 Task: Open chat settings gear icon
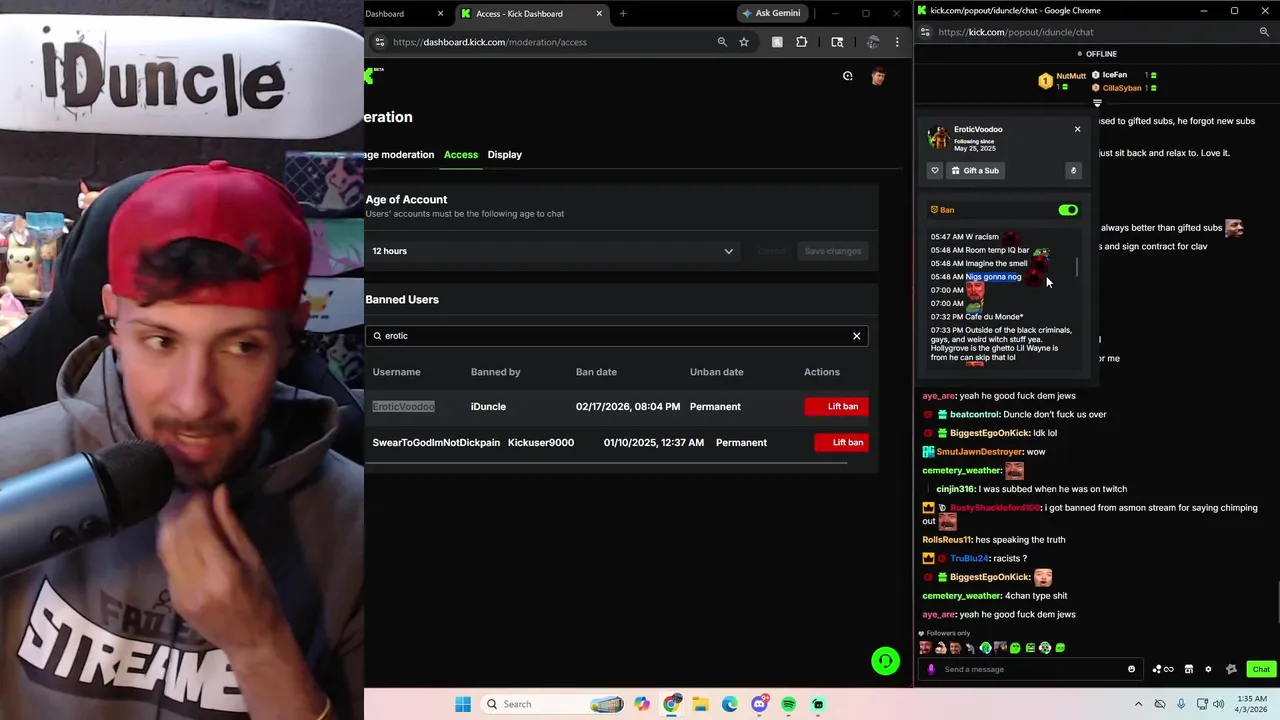pyautogui.click(x=1208, y=669)
